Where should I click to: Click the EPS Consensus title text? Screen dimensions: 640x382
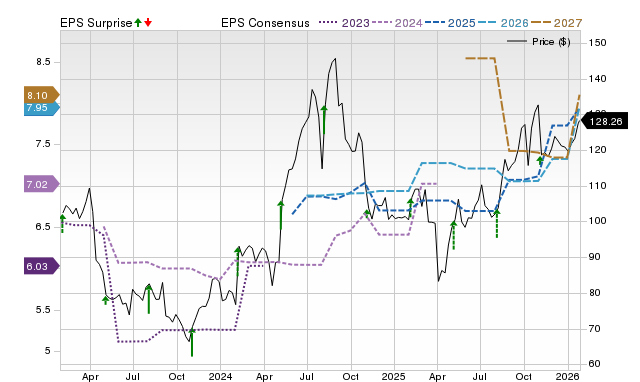(x=265, y=23)
